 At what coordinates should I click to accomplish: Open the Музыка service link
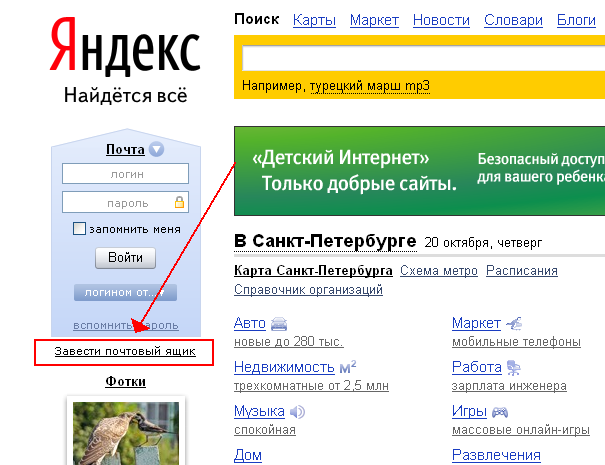coord(259,411)
